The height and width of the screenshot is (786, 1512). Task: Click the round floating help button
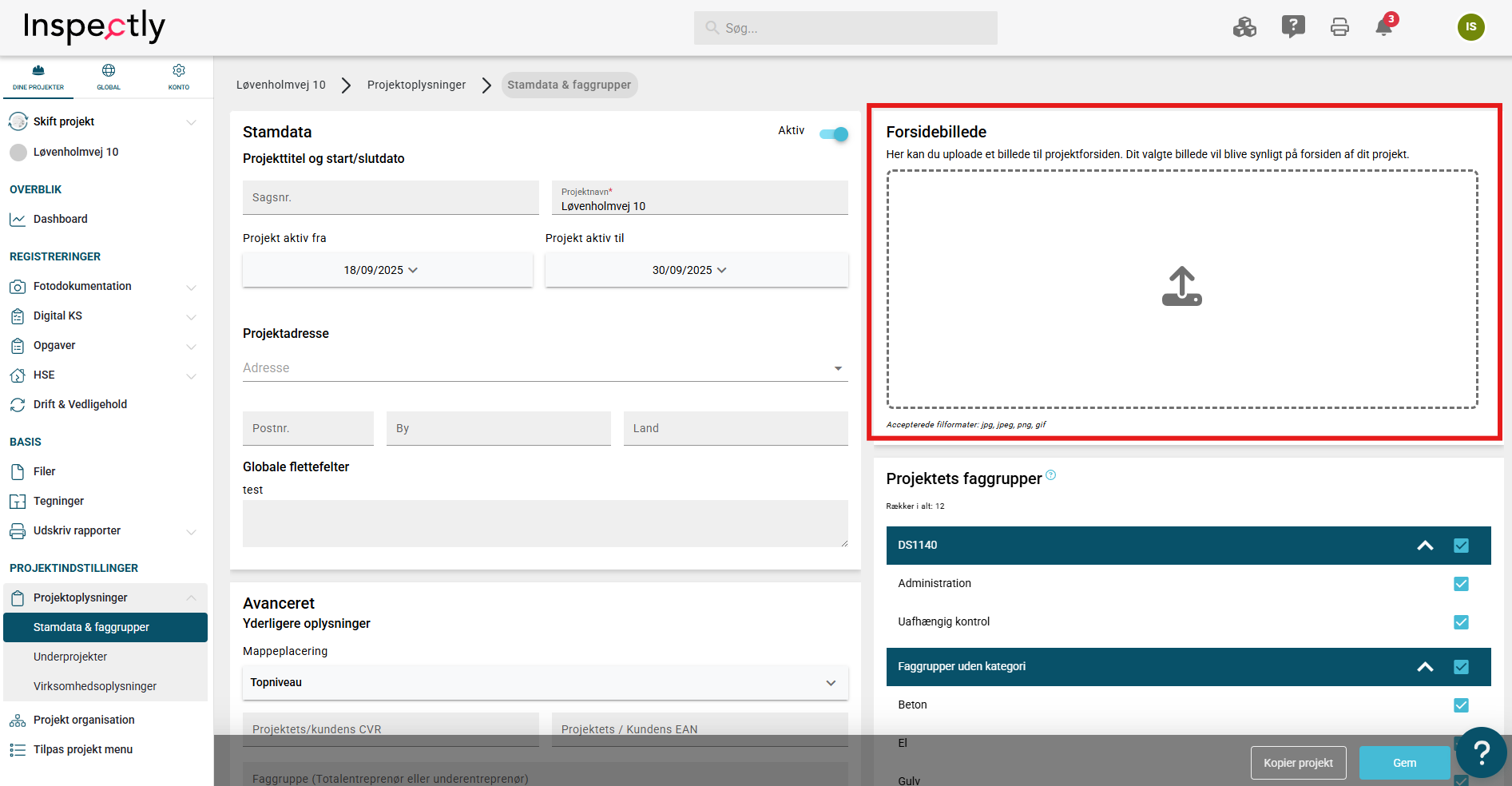point(1481,752)
